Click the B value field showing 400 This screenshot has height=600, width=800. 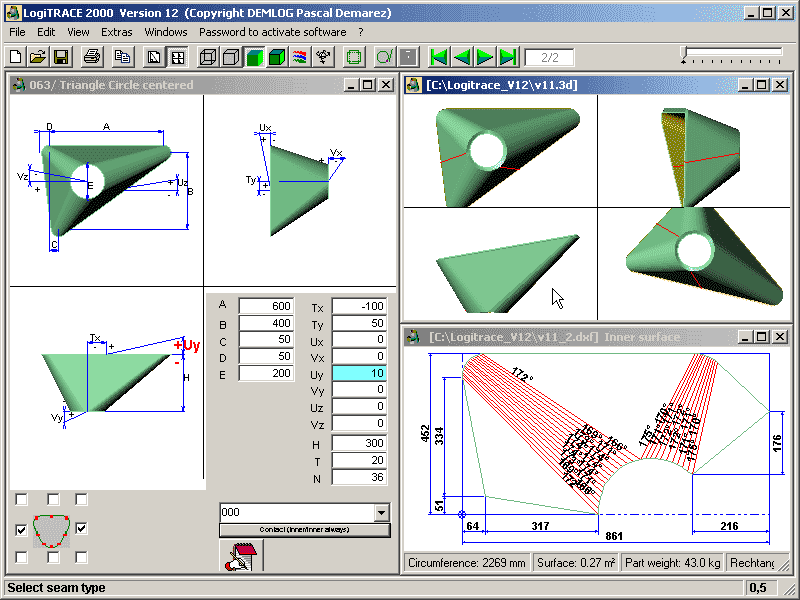point(266,323)
